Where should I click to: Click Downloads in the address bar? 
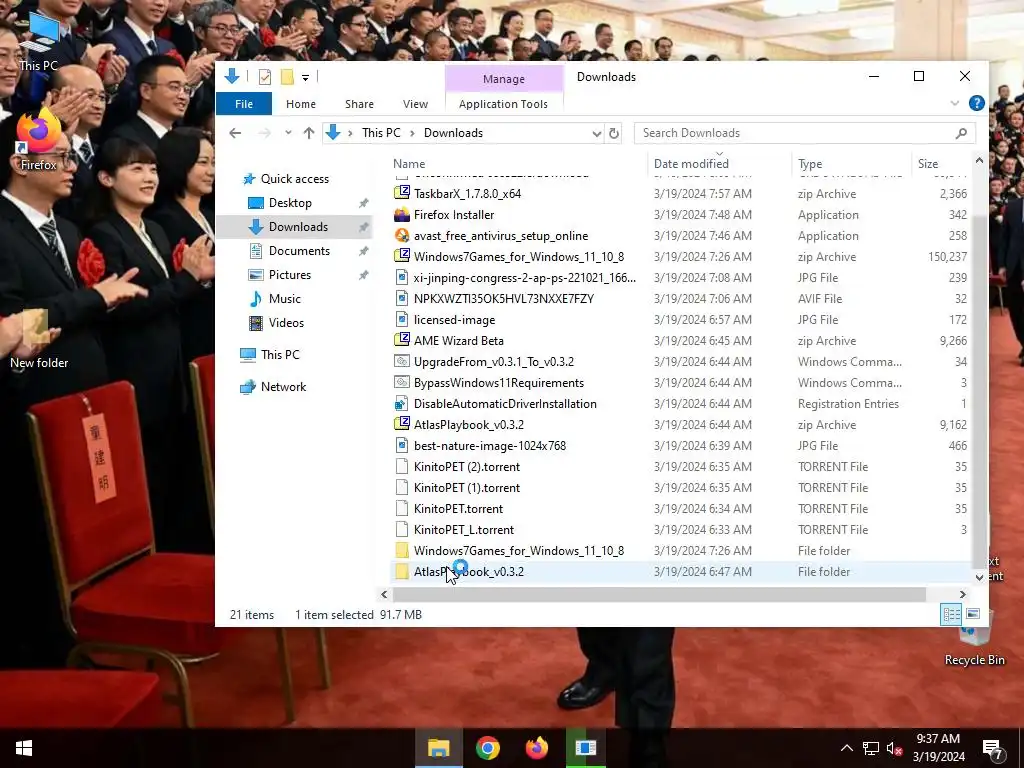453,133
